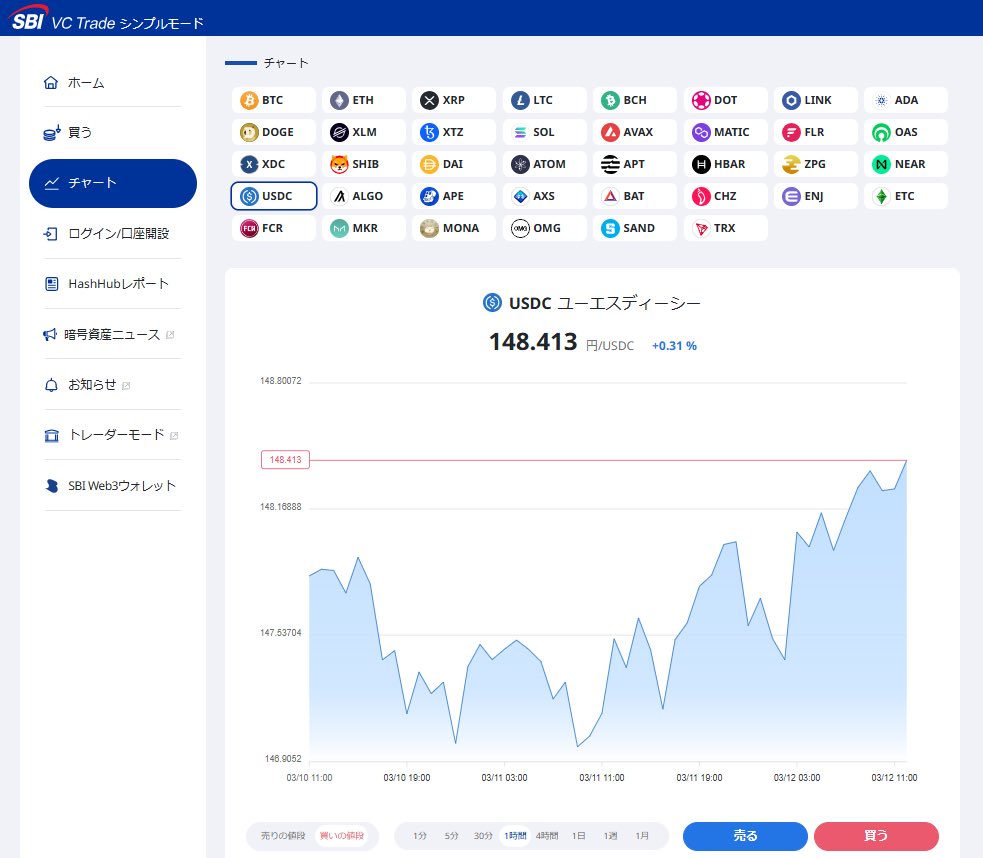Set chart interval to 1分
983x858 pixels.
click(419, 836)
